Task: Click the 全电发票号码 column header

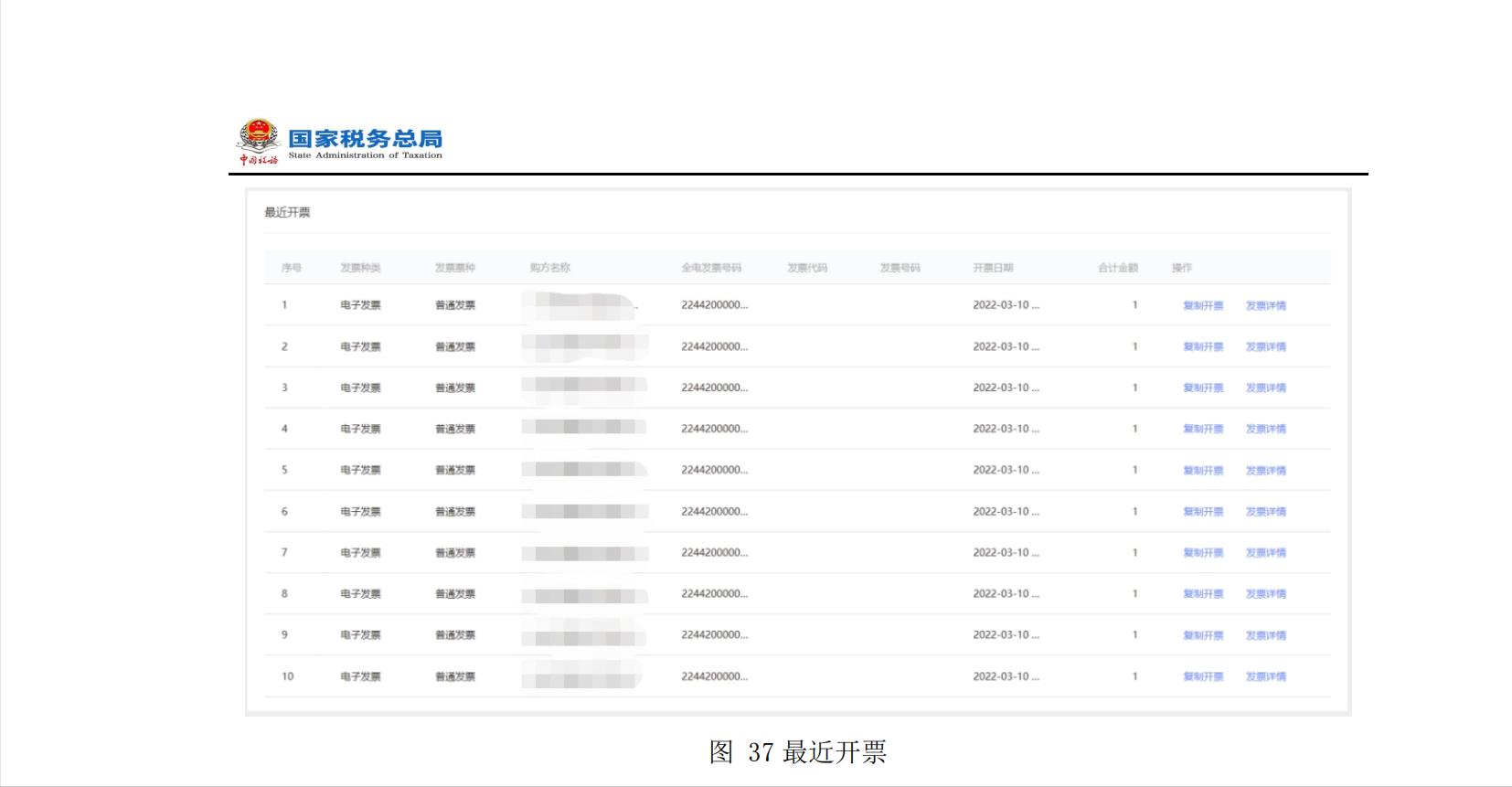Action: pyautogui.click(x=711, y=268)
